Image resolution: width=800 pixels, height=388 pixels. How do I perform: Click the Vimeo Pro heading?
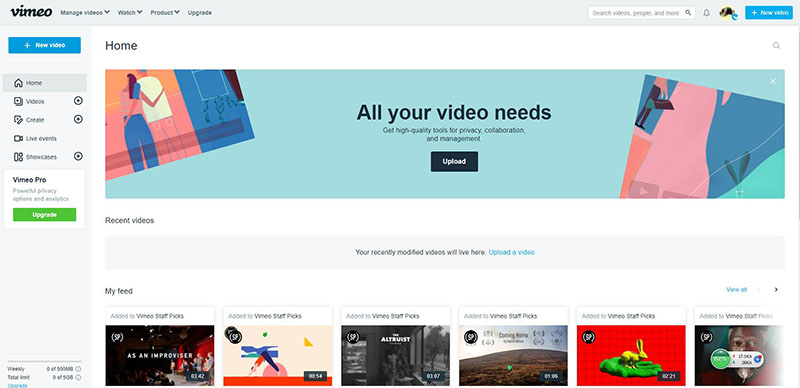click(x=30, y=180)
